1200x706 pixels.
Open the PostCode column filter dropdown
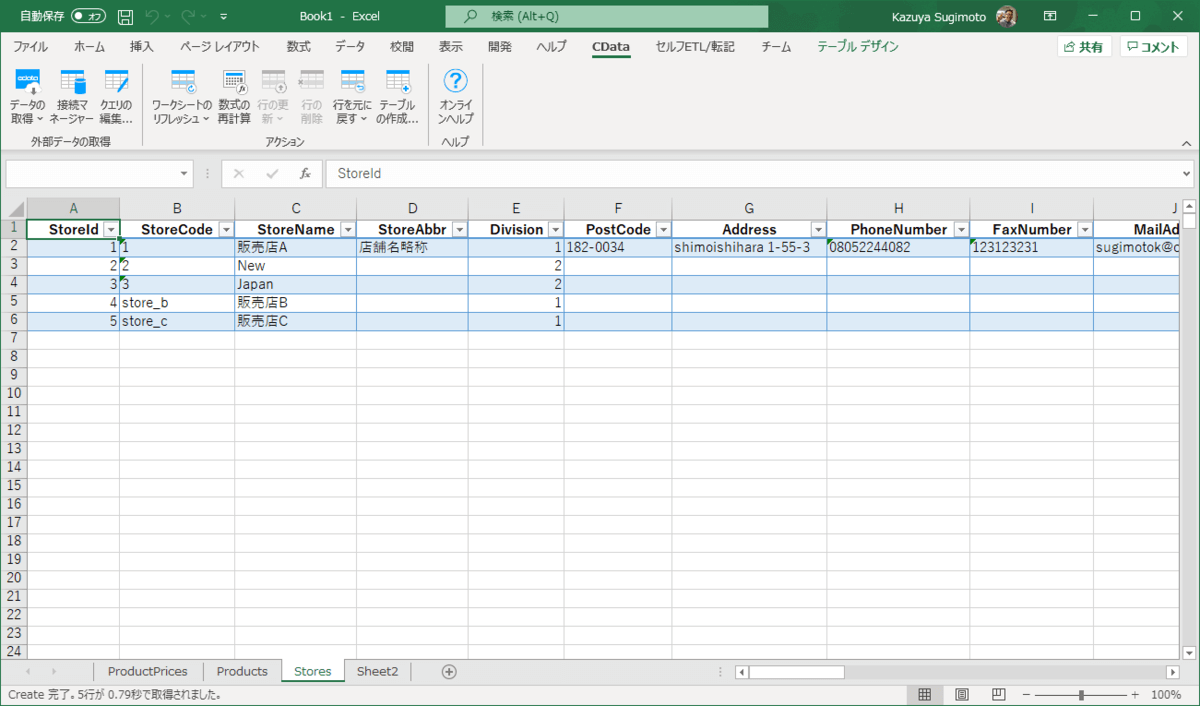(x=663, y=230)
